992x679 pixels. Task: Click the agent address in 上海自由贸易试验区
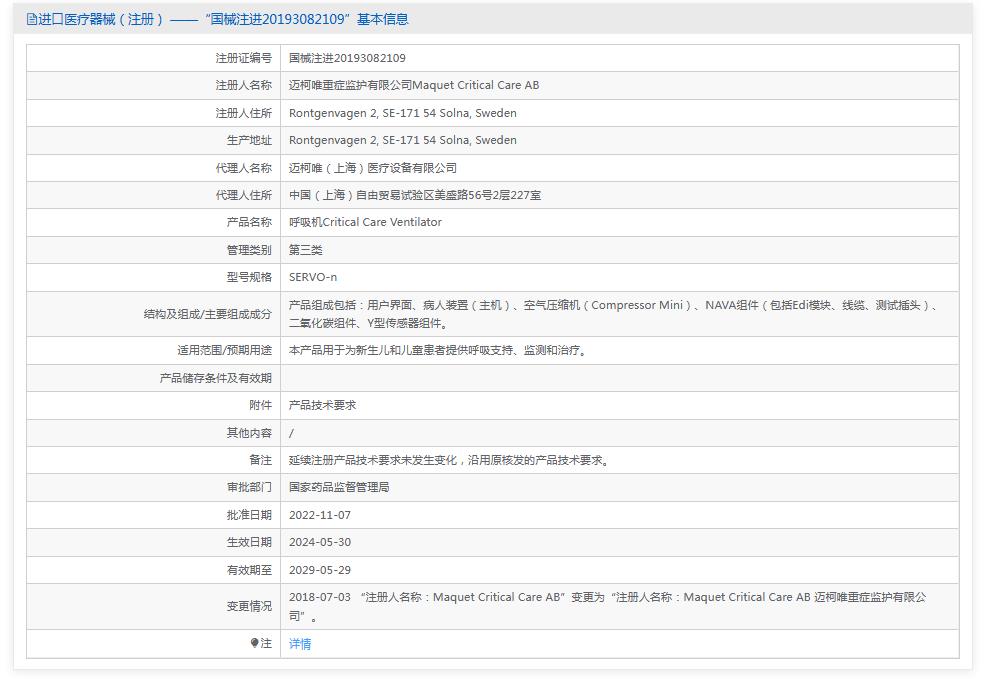(x=414, y=195)
